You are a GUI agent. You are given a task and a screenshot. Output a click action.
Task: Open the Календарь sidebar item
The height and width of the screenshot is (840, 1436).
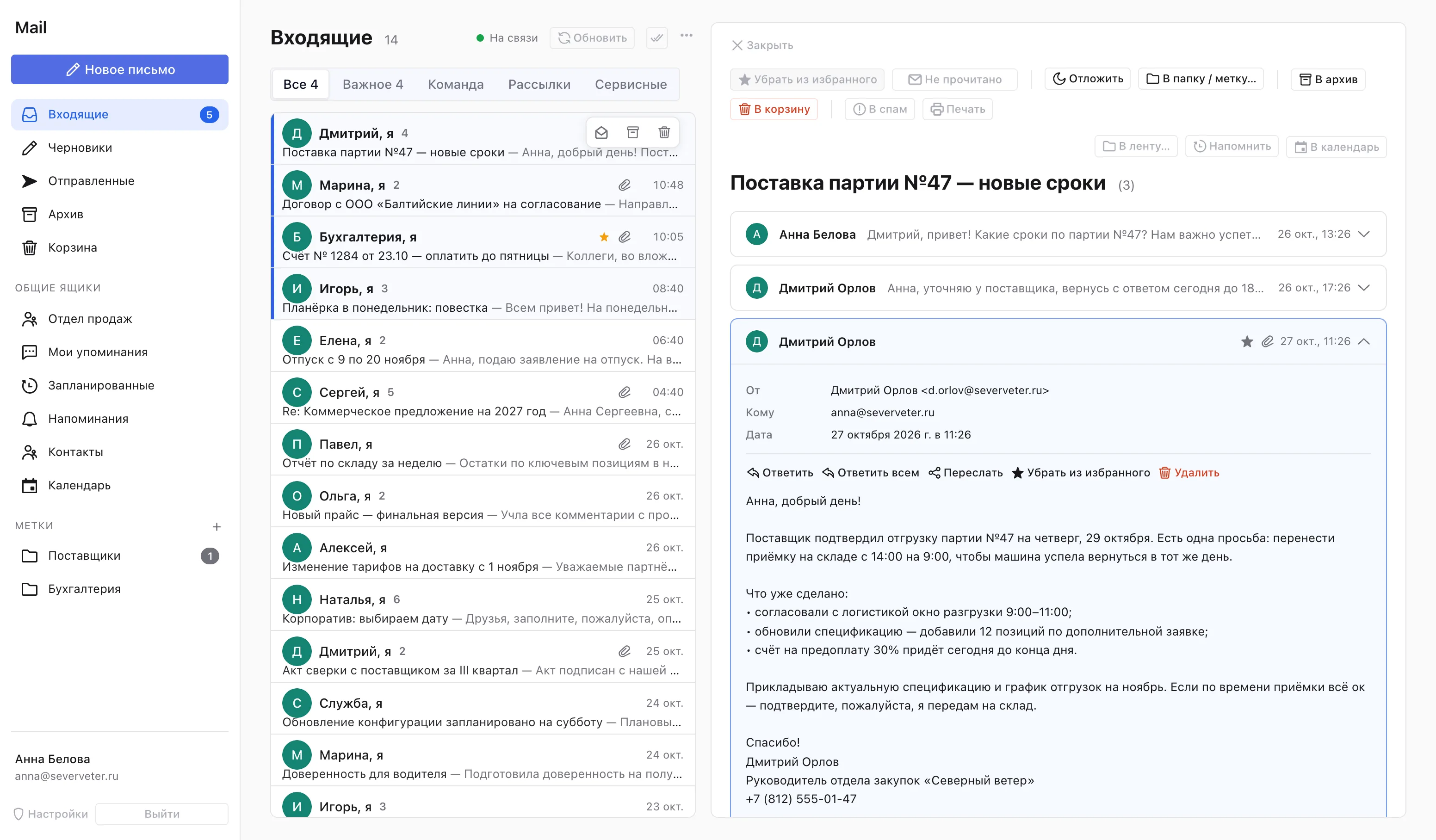(x=120, y=486)
